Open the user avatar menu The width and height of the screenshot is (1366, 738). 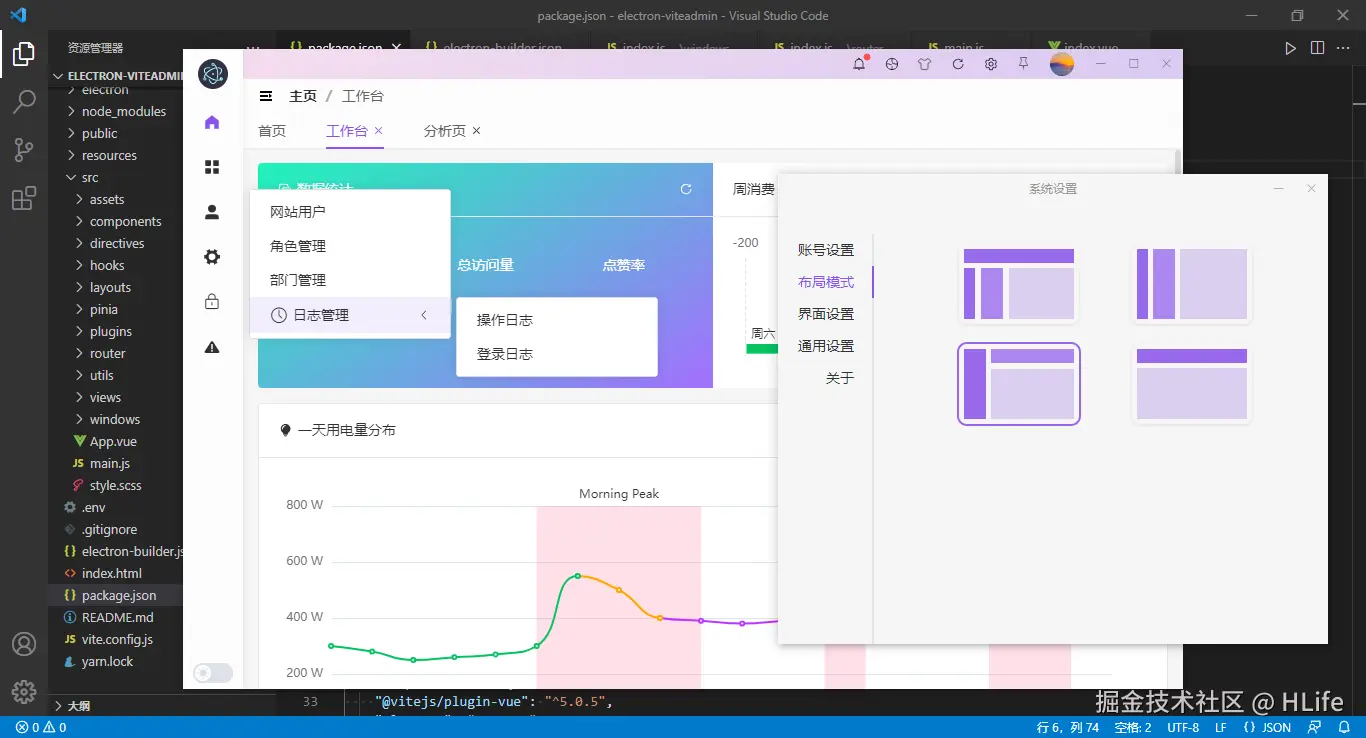[1062, 64]
